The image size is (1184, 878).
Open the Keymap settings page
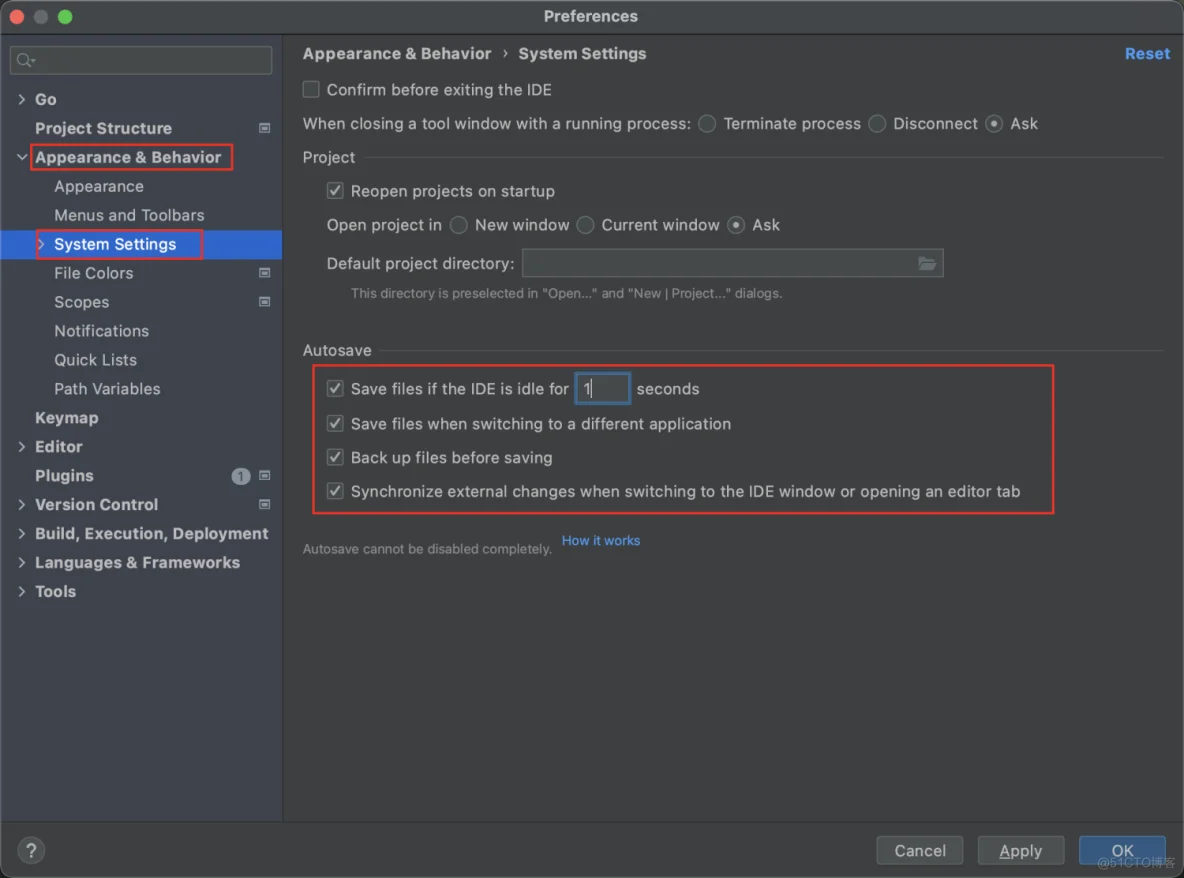[66, 418]
